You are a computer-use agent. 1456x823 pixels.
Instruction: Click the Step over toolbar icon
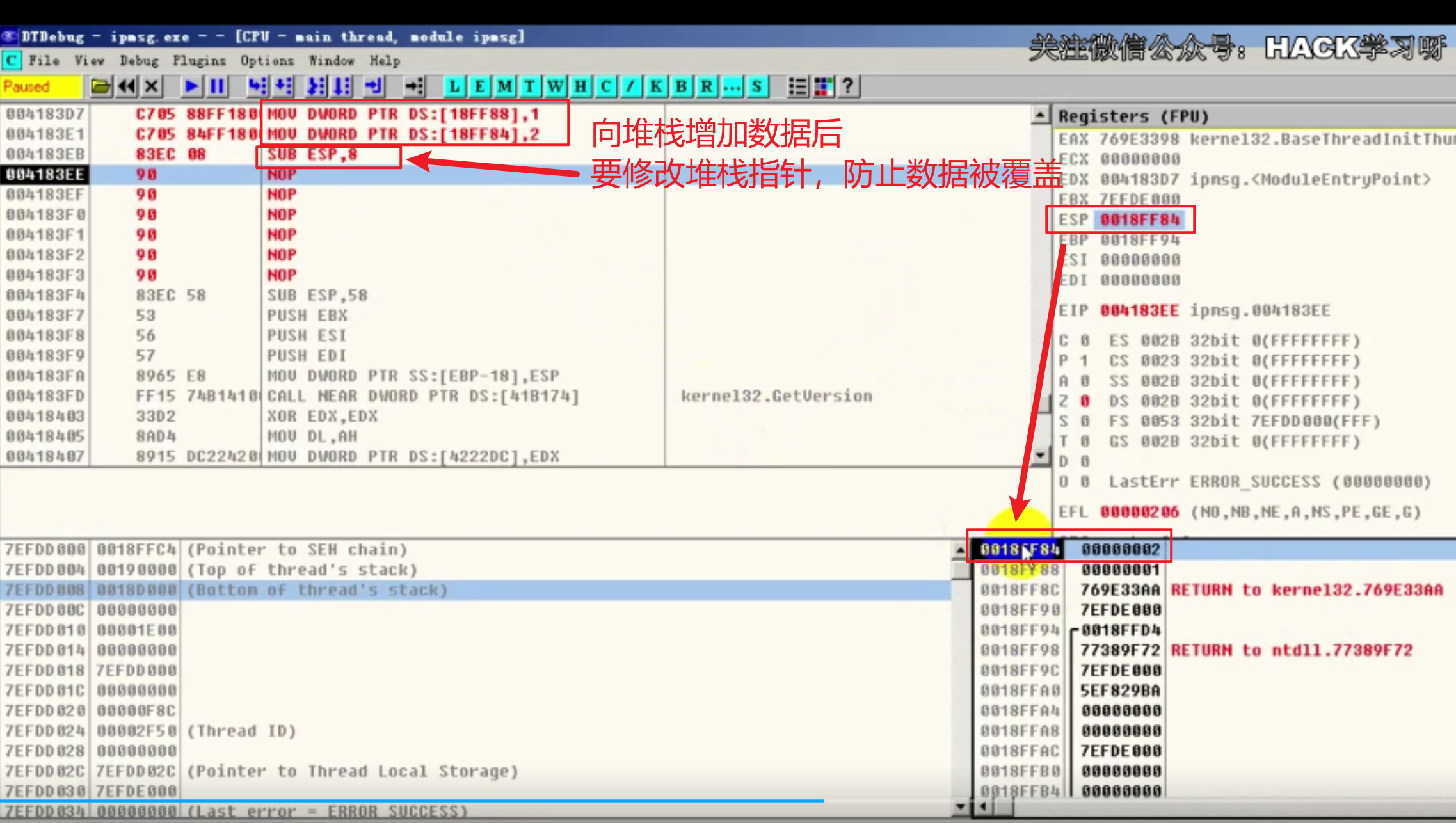(284, 86)
